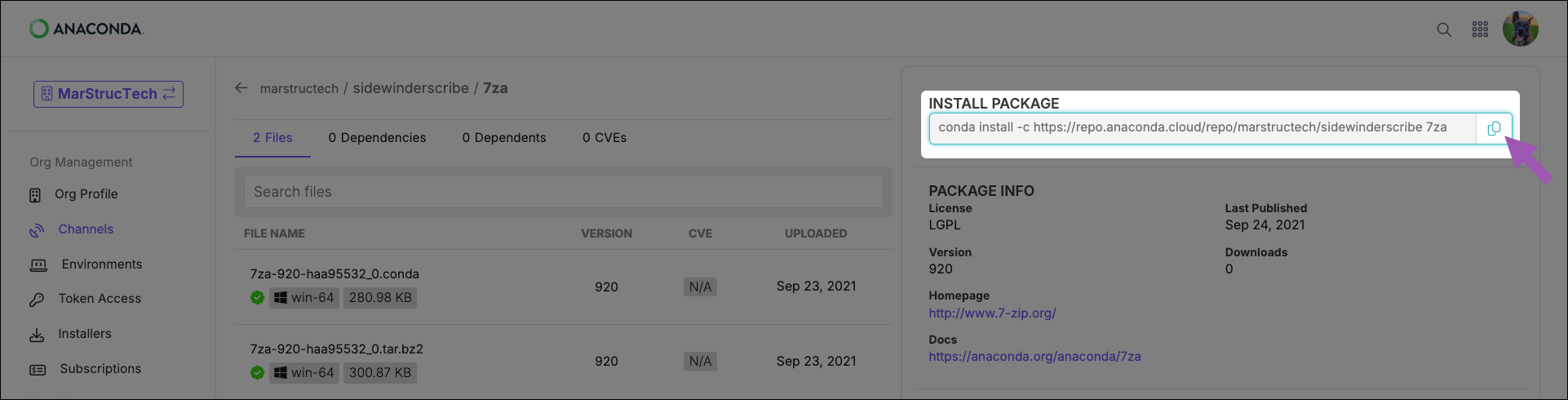Click the Token Access key icon
Screen dimensions: 1568x400
[37, 300]
